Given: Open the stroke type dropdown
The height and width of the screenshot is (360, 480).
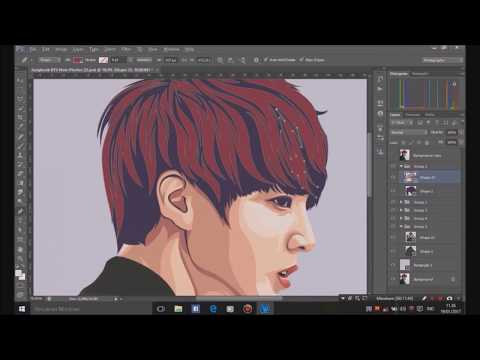Looking at the screenshot, I should (x=144, y=60).
